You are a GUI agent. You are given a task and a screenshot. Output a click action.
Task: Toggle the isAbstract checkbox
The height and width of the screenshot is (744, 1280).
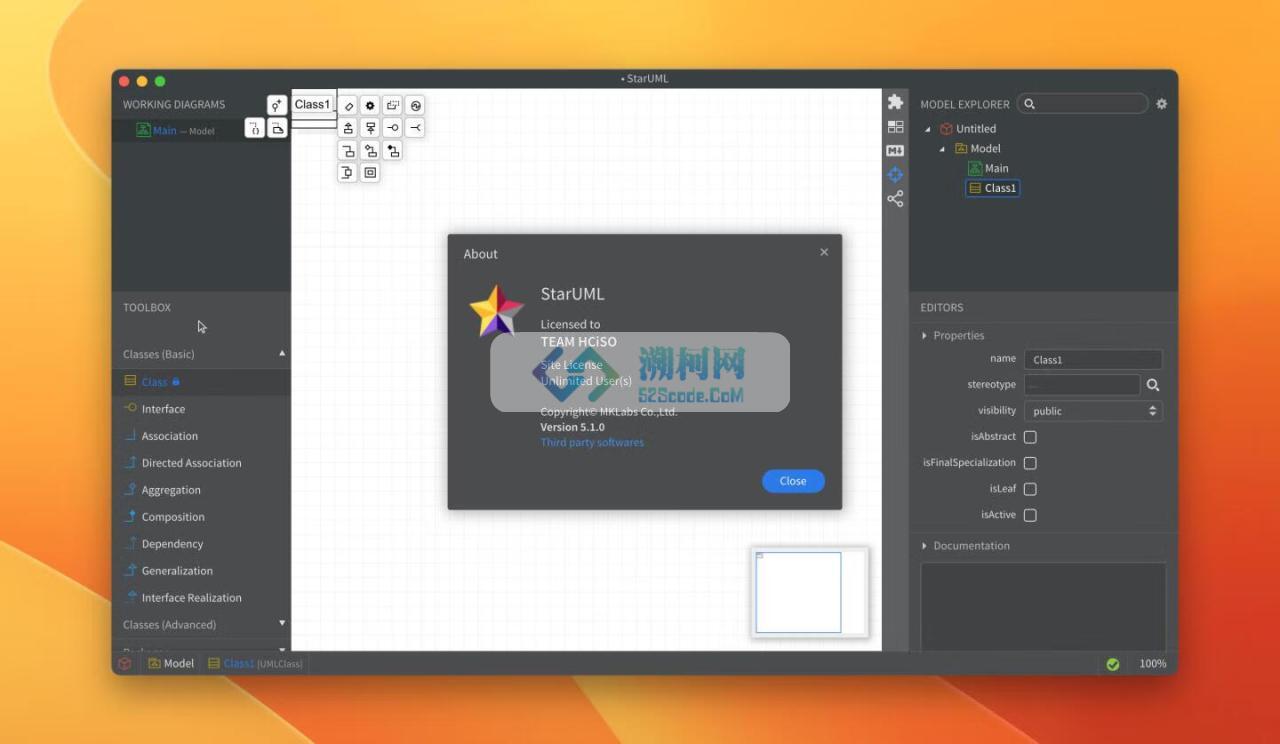tap(1030, 437)
